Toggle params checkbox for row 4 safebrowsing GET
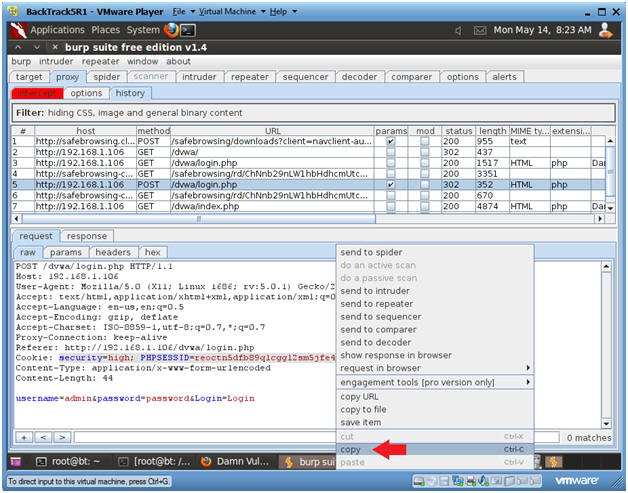 pos(390,174)
